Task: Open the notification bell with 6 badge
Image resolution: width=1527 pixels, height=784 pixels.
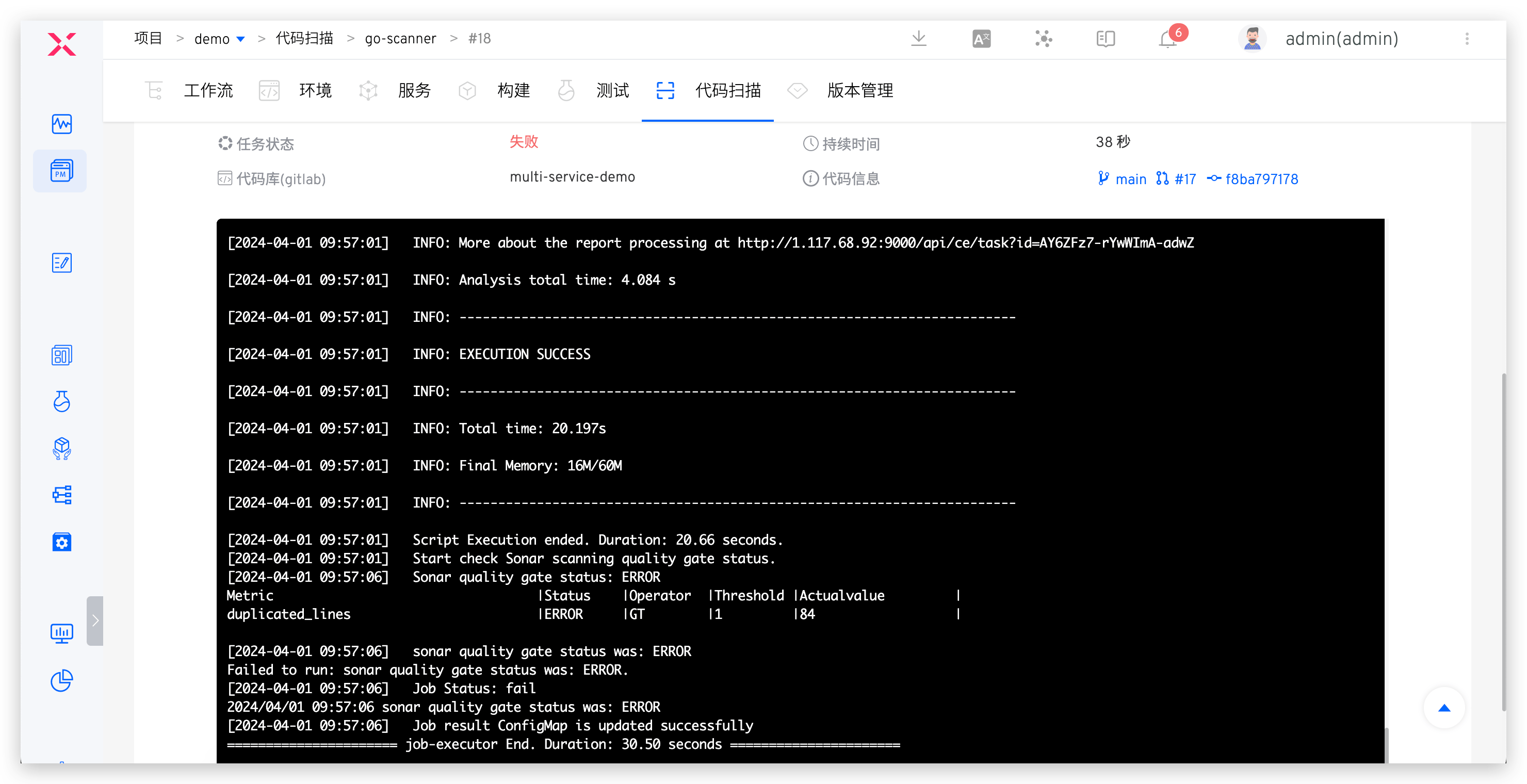Action: pos(1168,39)
